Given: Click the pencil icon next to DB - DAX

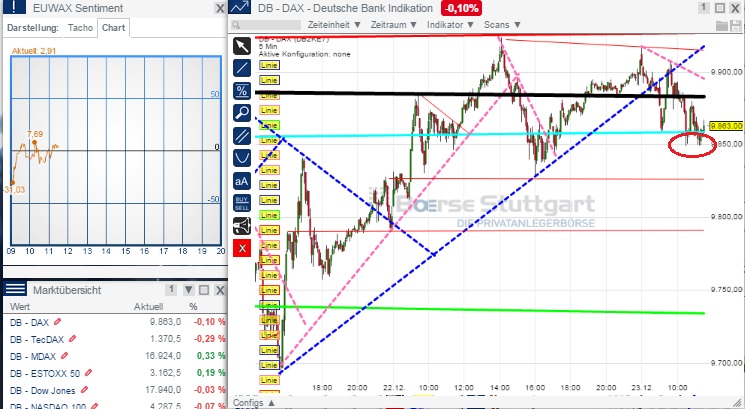Looking at the screenshot, I should pos(57,322).
